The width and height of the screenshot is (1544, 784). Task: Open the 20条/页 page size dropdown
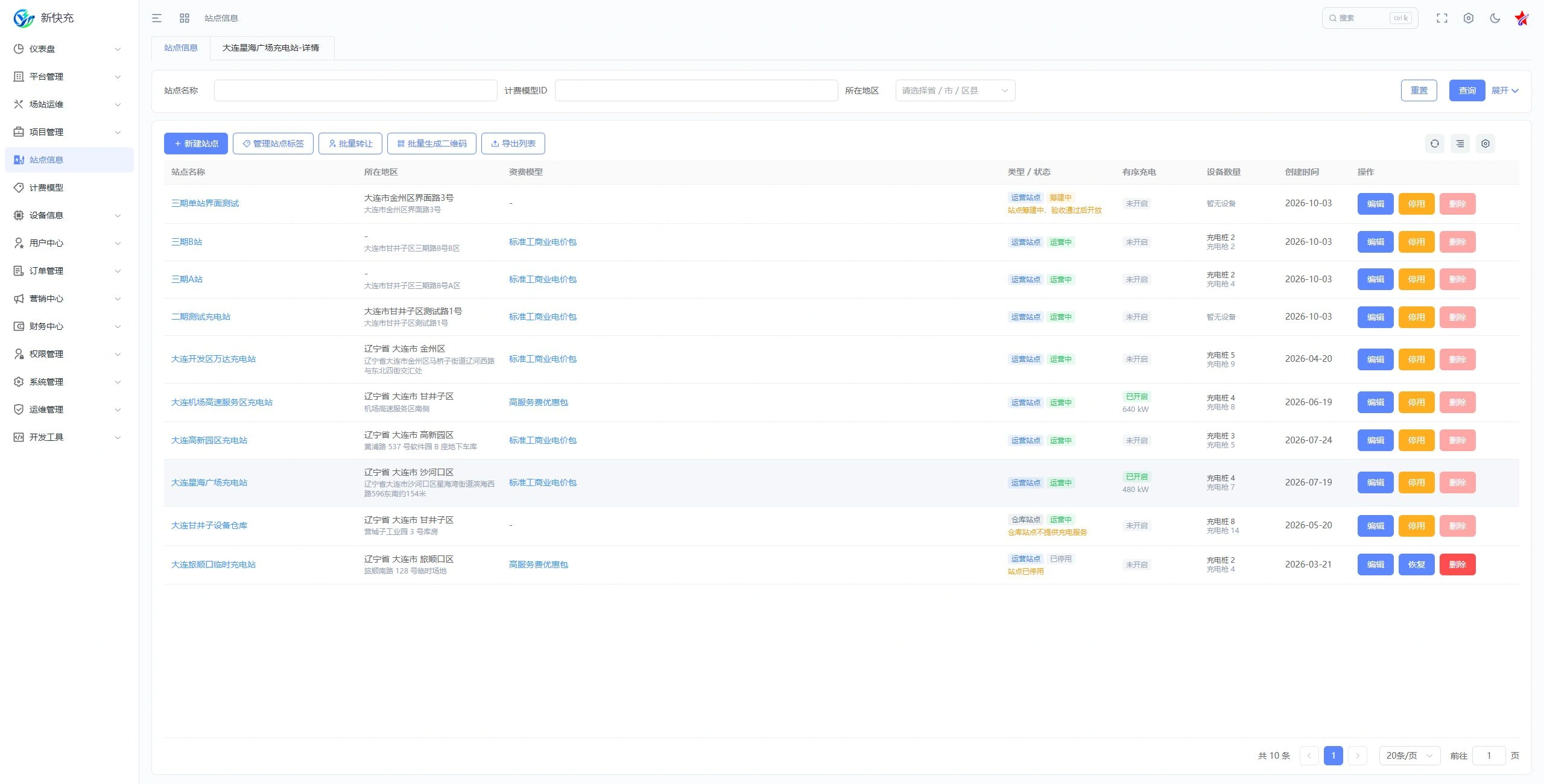click(1410, 756)
